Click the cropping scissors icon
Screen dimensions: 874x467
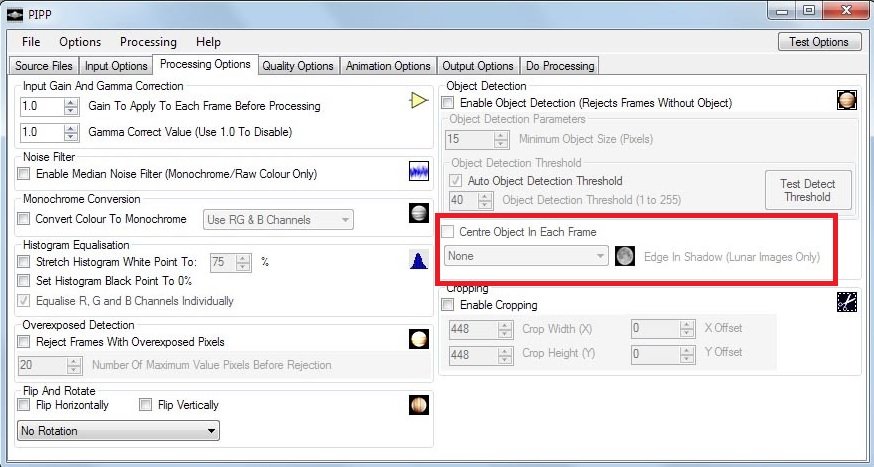point(847,302)
